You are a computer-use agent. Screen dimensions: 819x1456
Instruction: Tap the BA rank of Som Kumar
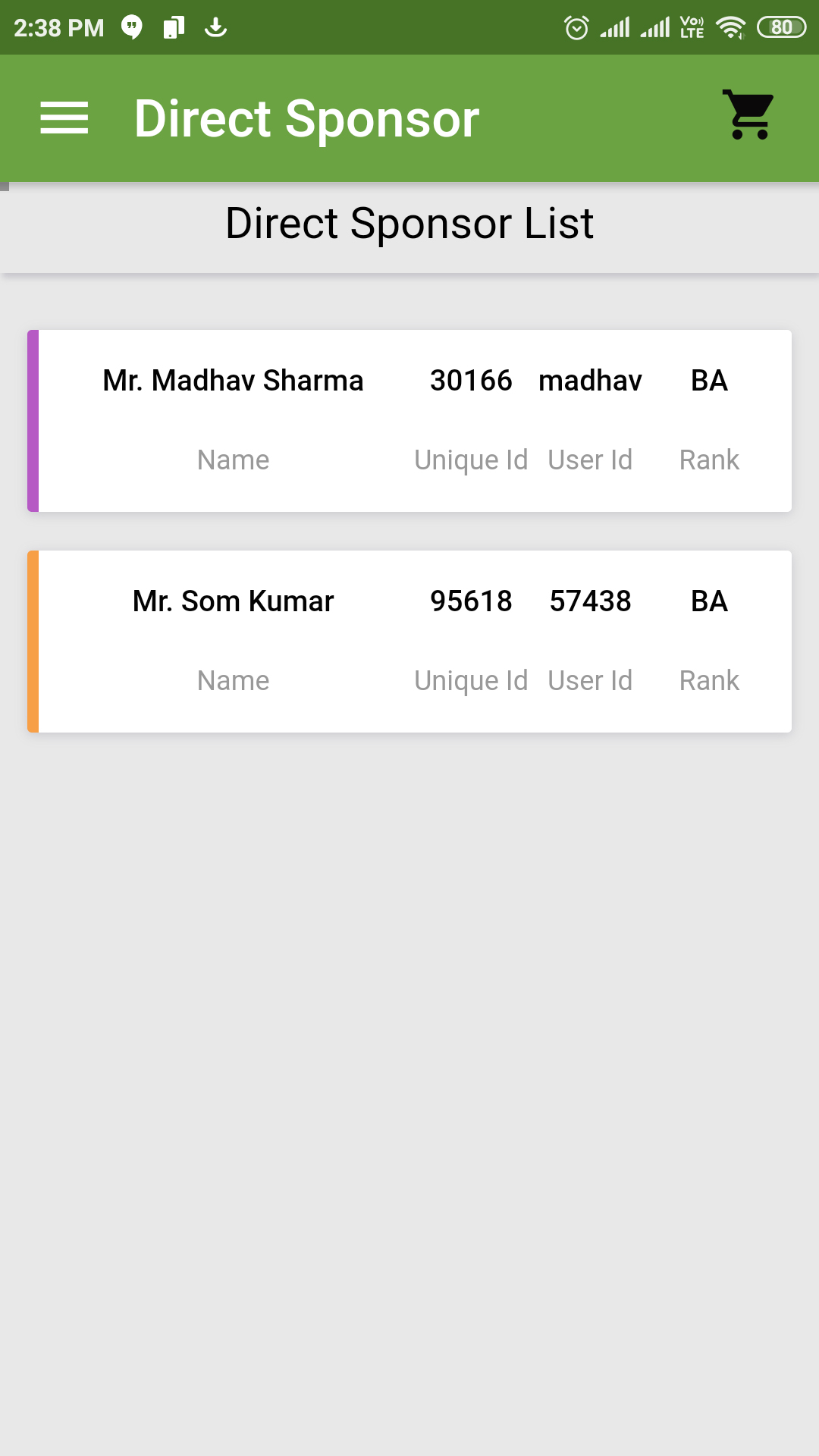click(x=709, y=601)
